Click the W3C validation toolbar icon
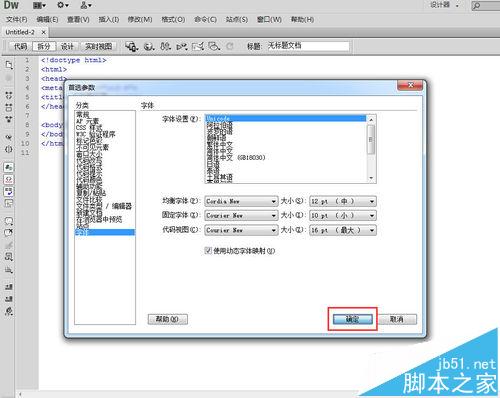 click(x=182, y=46)
